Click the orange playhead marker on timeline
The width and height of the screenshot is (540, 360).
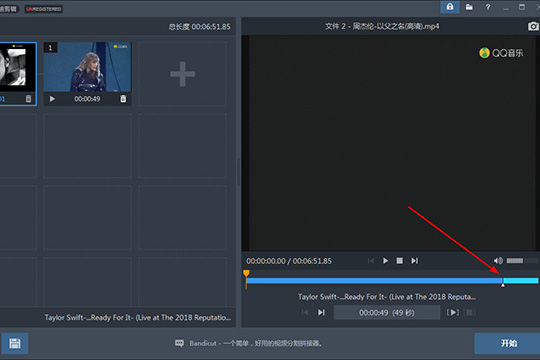[x=246, y=274]
